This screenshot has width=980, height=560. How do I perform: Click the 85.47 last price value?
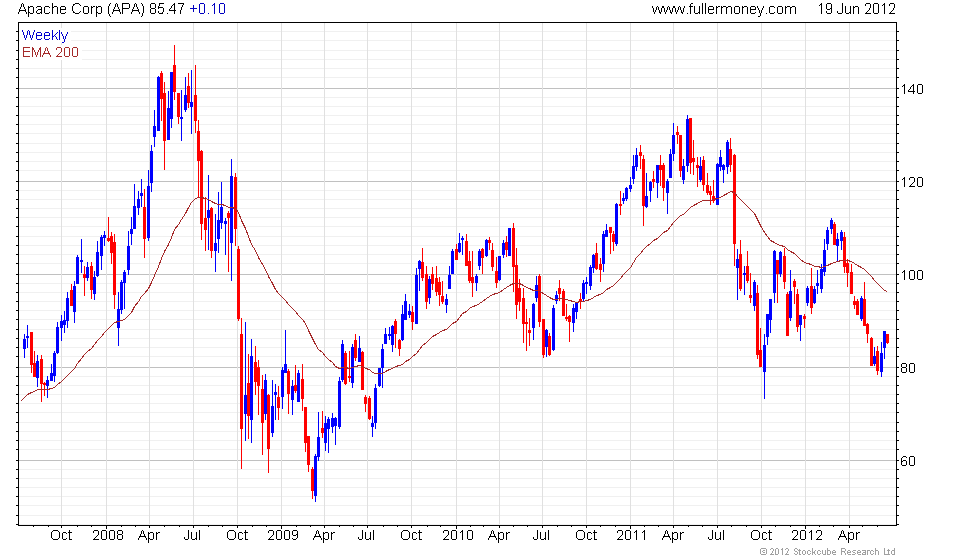click(x=167, y=9)
